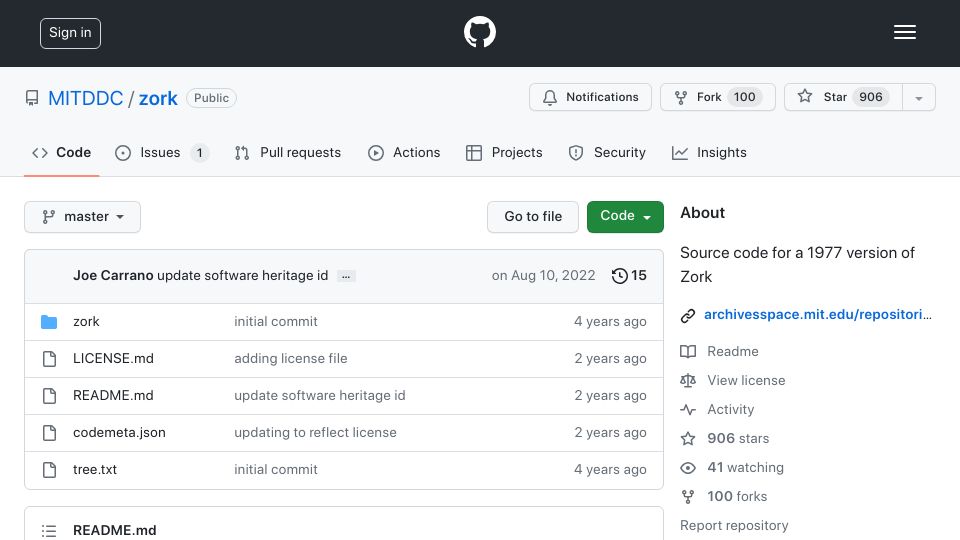Click the on Aug 10, 2022 commit date
Image resolution: width=960 pixels, height=540 pixels.
543,276
